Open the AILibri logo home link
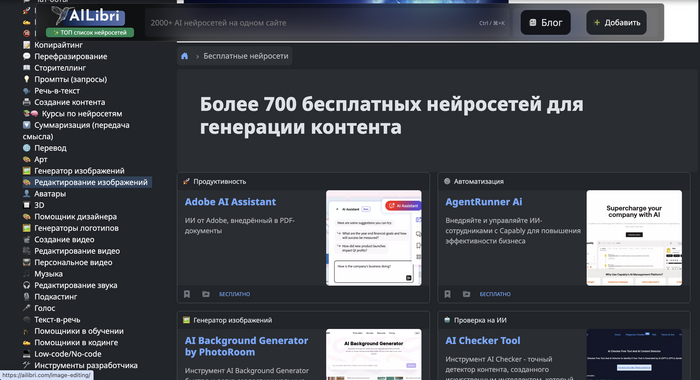 tap(88, 16)
